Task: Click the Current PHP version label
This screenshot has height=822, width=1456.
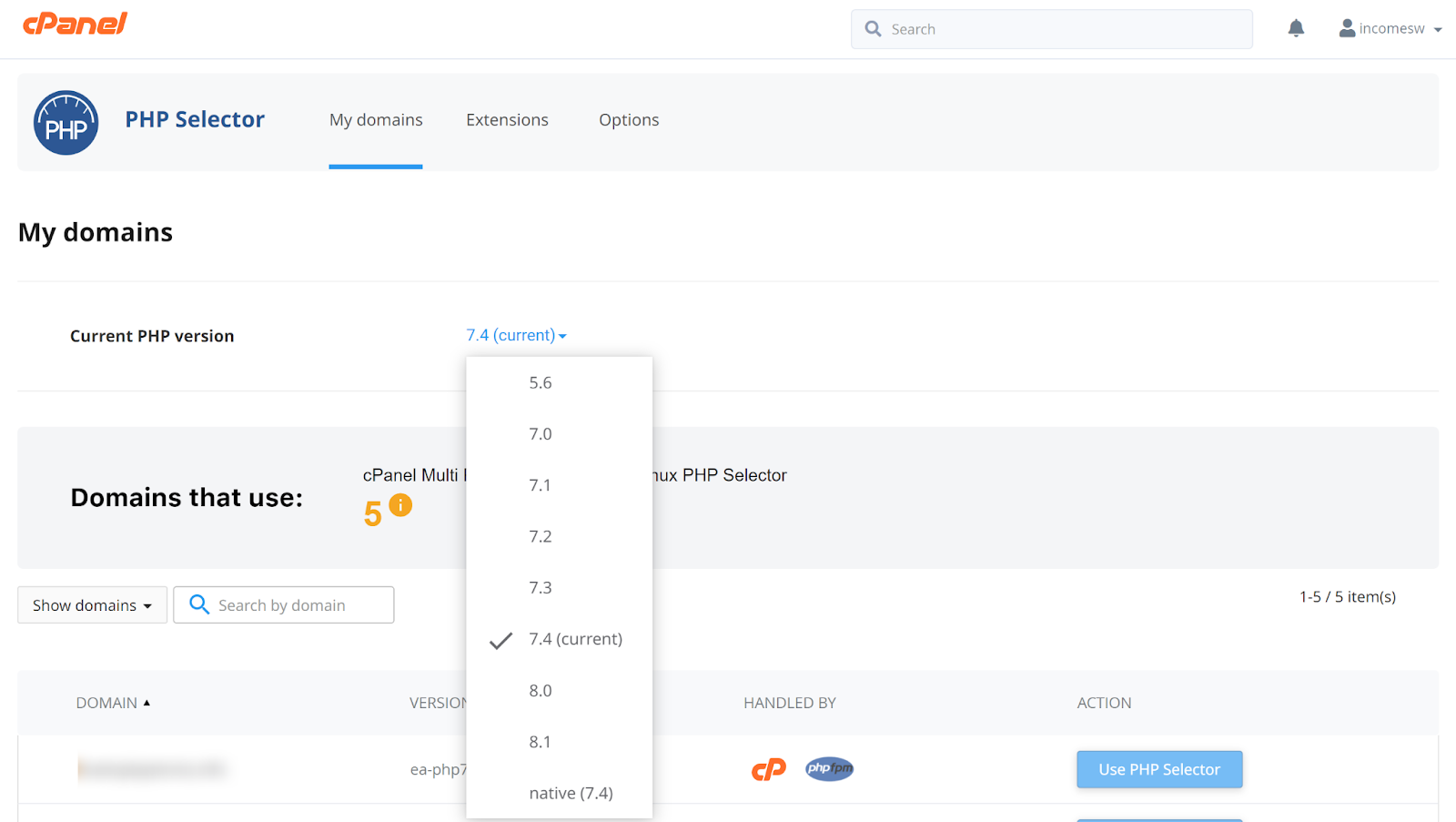Action: click(152, 336)
